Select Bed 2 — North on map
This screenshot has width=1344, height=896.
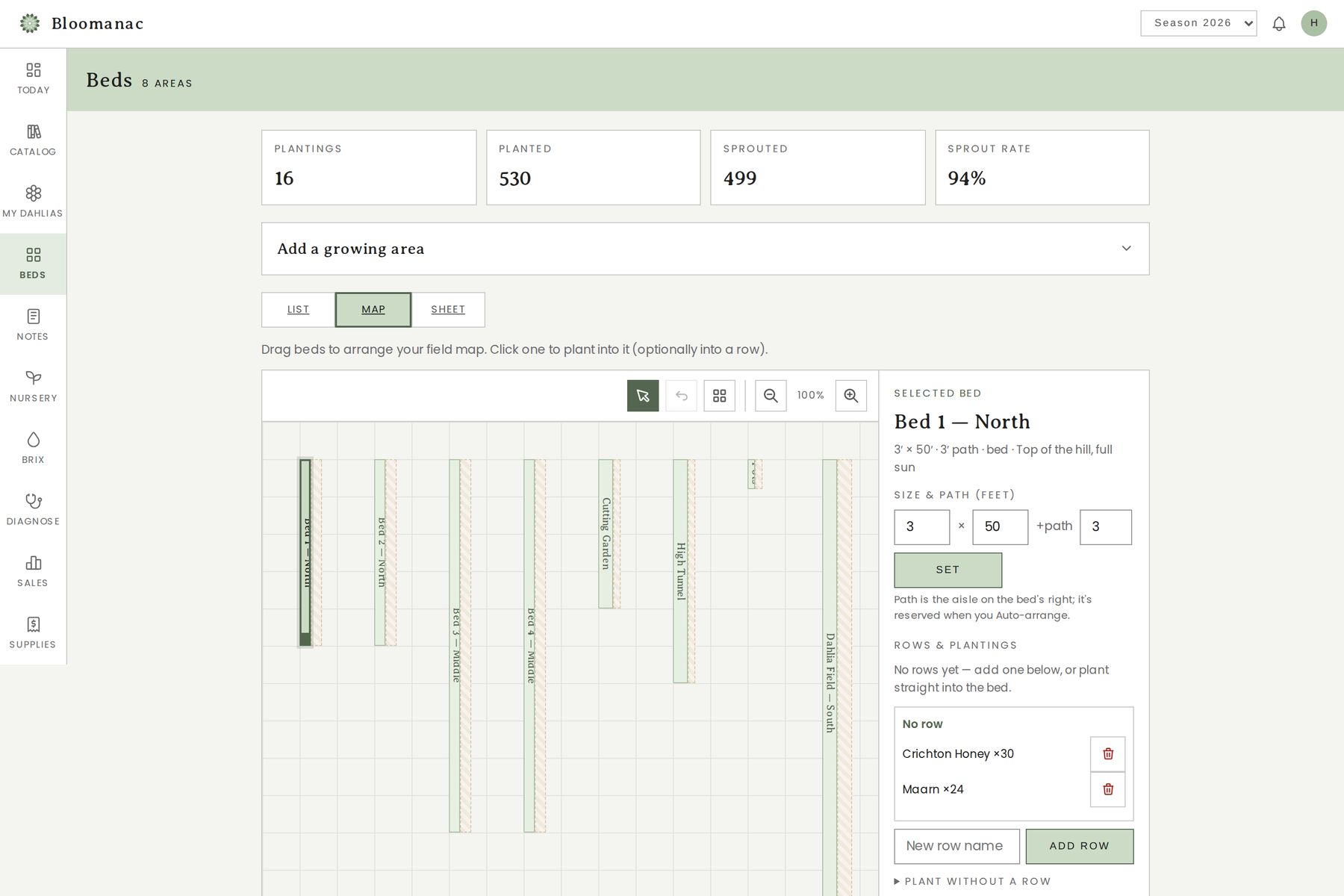point(380,553)
